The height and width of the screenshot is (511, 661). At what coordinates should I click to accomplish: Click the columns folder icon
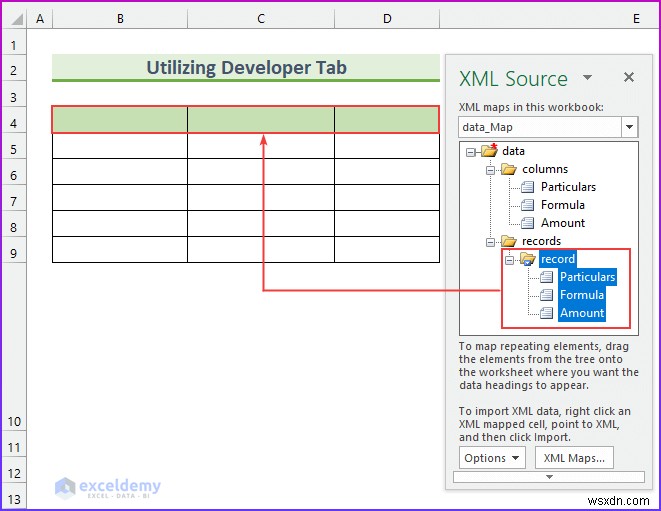[x=509, y=169]
